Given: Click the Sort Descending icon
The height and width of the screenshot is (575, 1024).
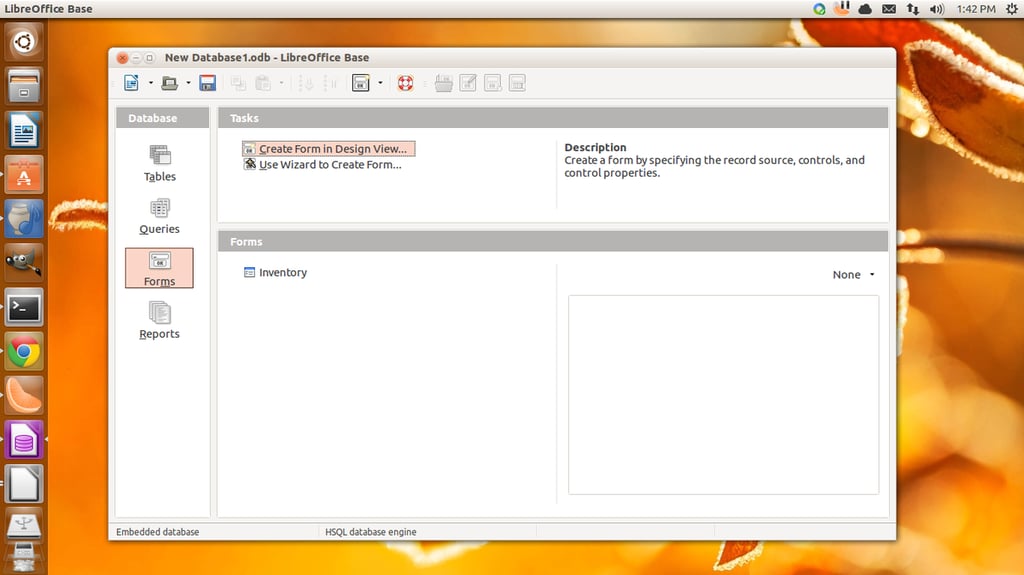Looking at the screenshot, I should click(x=330, y=83).
